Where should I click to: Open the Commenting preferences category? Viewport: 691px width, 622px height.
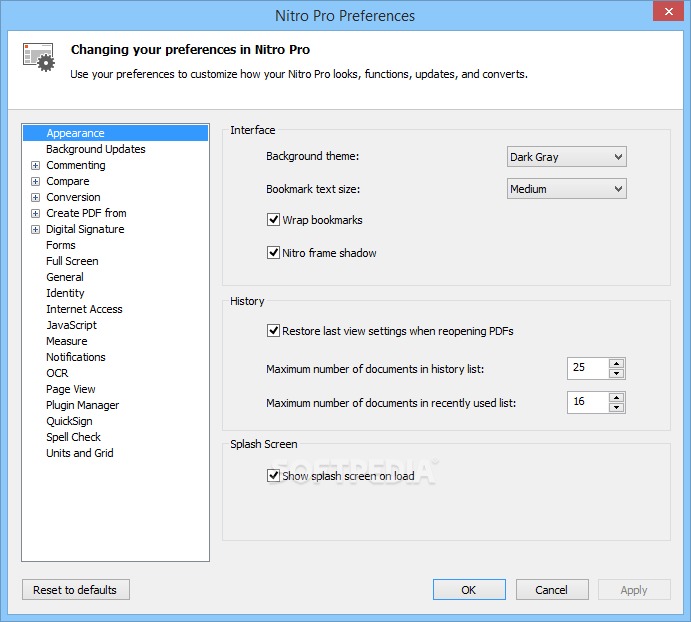point(76,165)
